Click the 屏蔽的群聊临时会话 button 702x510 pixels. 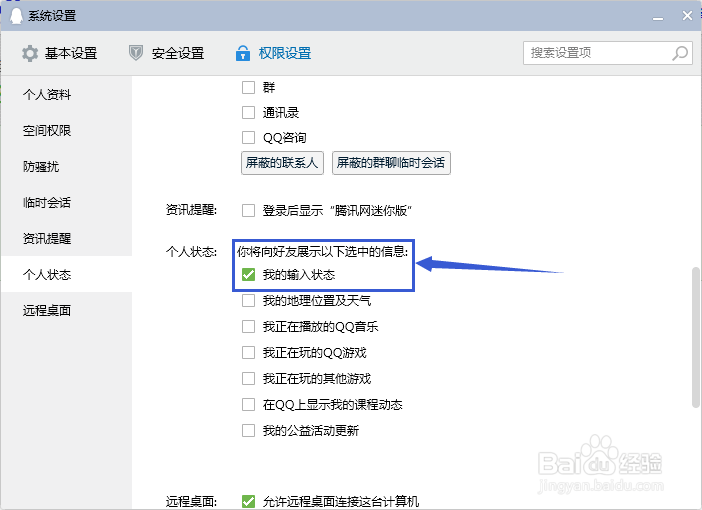[x=391, y=163]
